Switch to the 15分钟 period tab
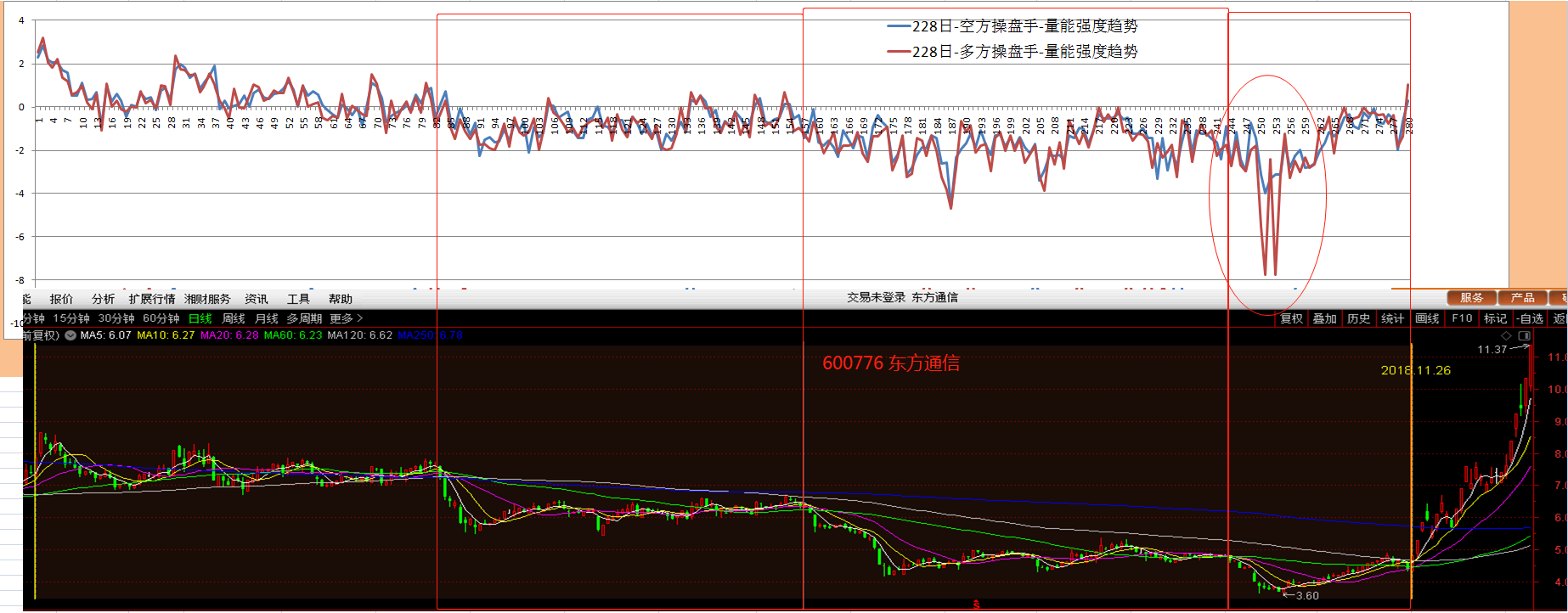This screenshot has width=1568, height=613. point(71,318)
